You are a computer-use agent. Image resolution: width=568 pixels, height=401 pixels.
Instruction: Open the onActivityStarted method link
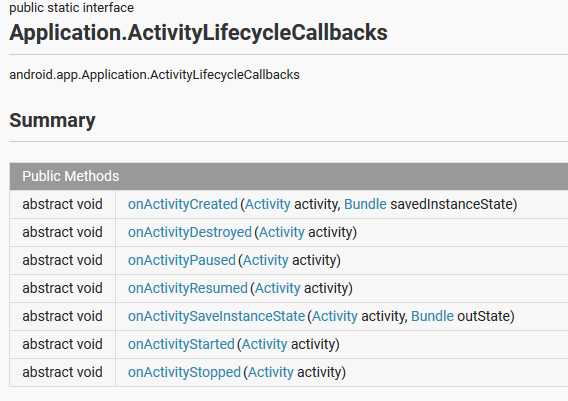(x=181, y=344)
